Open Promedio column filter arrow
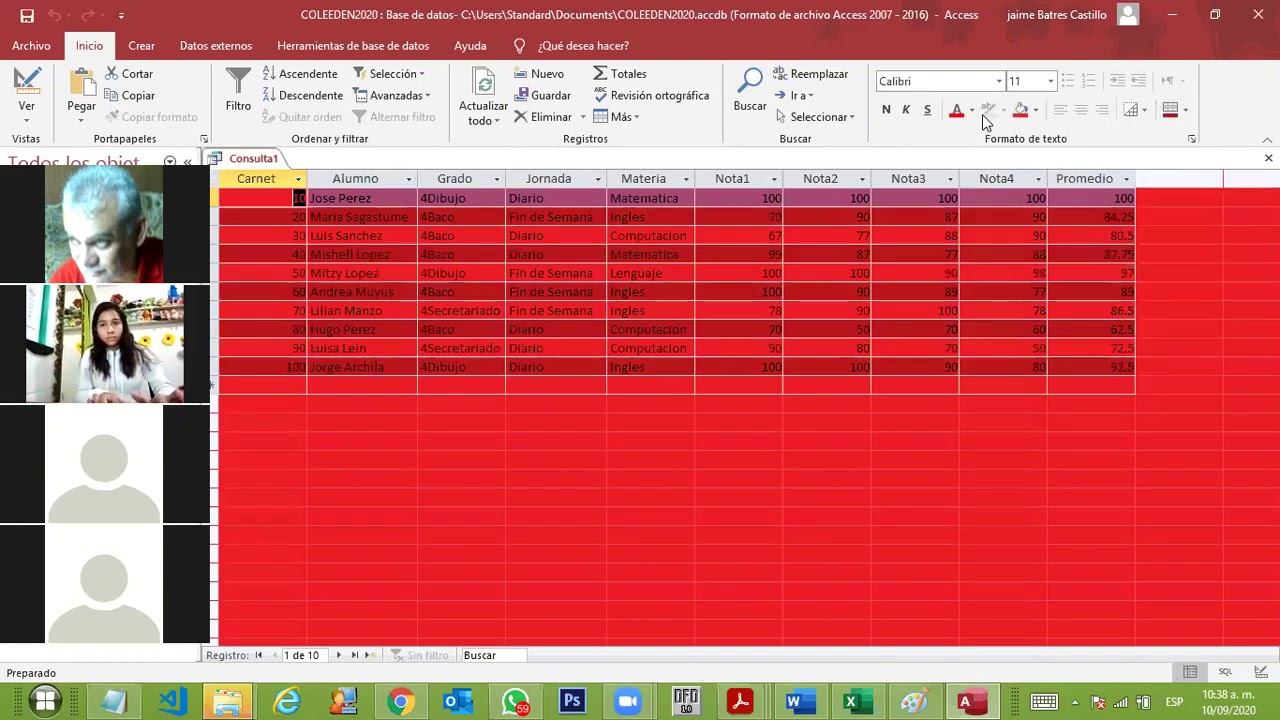1280x720 pixels. (1126, 179)
